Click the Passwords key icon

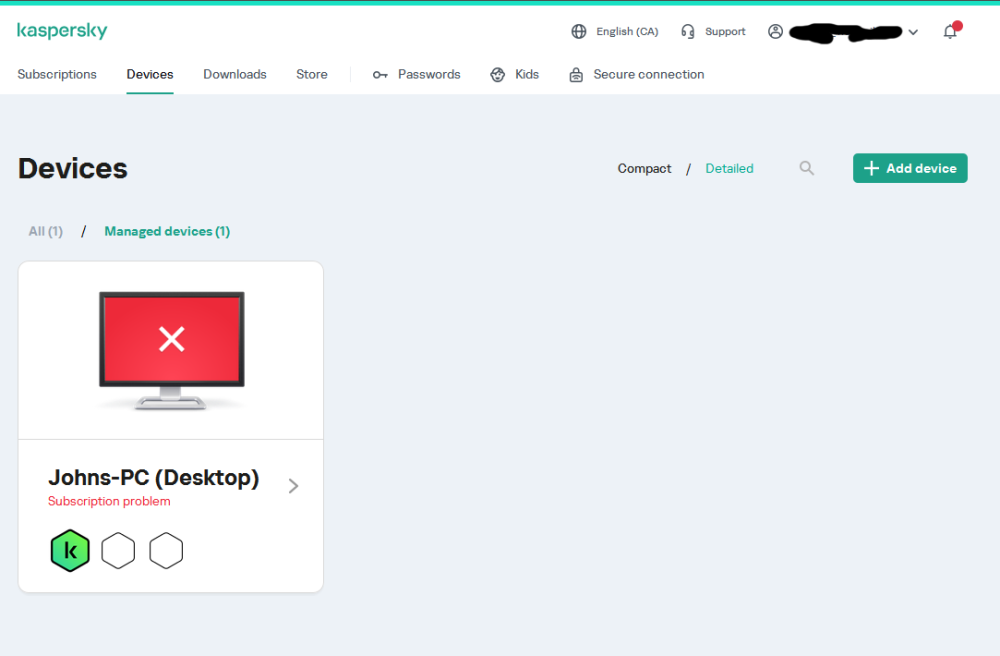[380, 75]
